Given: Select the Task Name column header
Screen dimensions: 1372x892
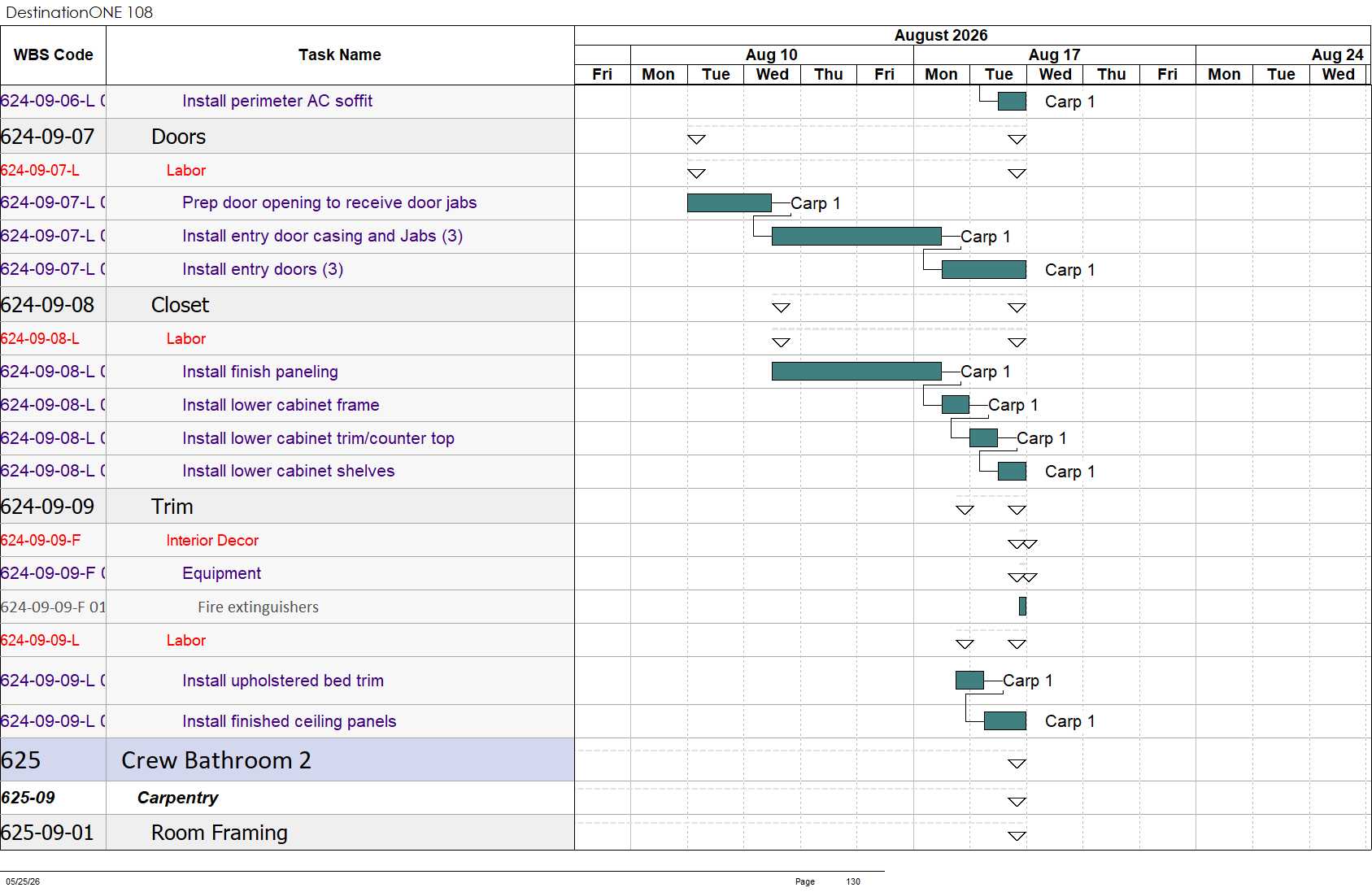Looking at the screenshot, I should click(340, 55).
